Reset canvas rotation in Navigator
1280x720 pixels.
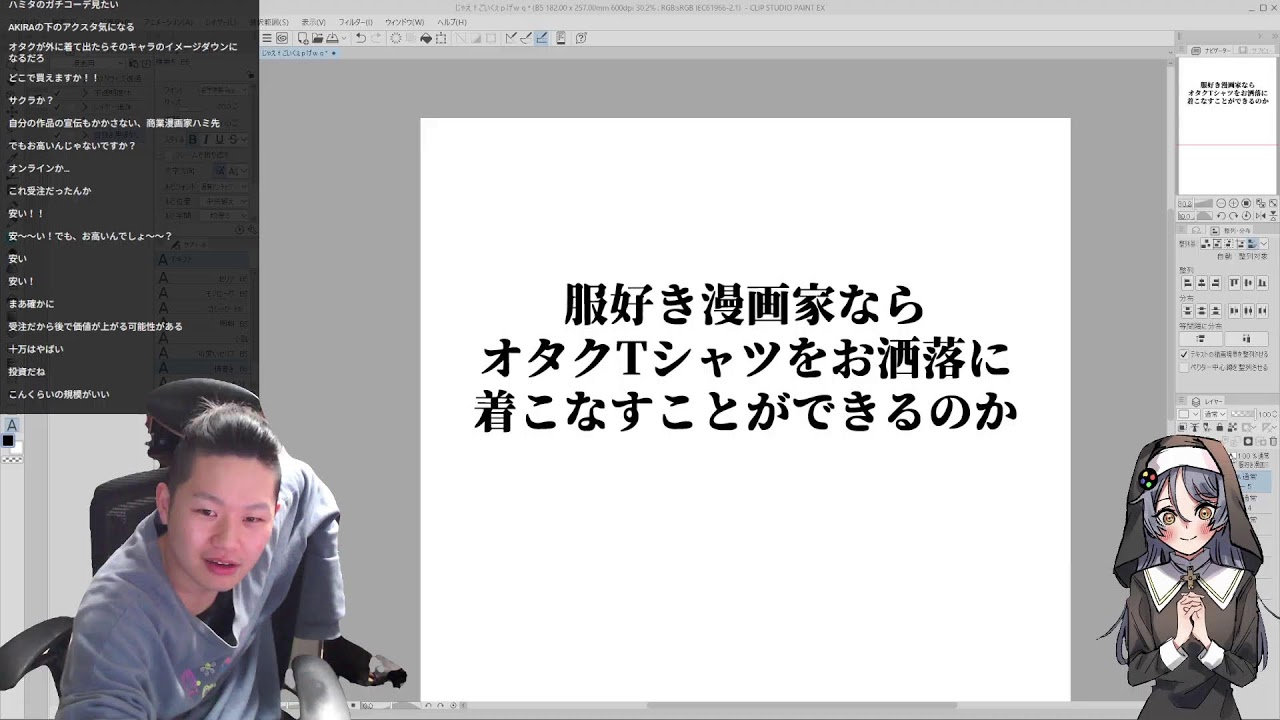point(1246,216)
